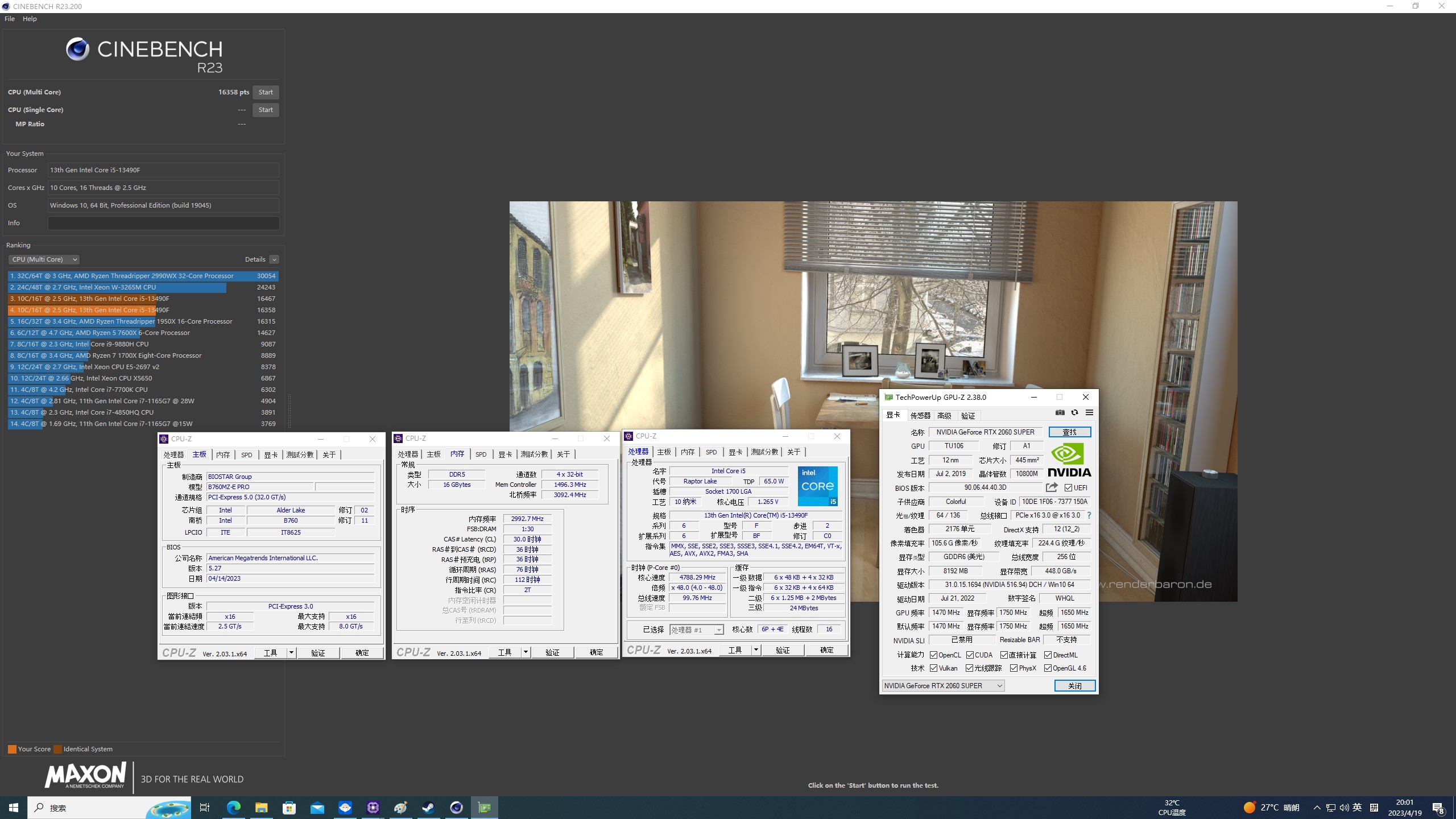1456x819 pixels.
Task: Toggle the Vulkan checkbox in GPU-Z
Action: point(933,668)
